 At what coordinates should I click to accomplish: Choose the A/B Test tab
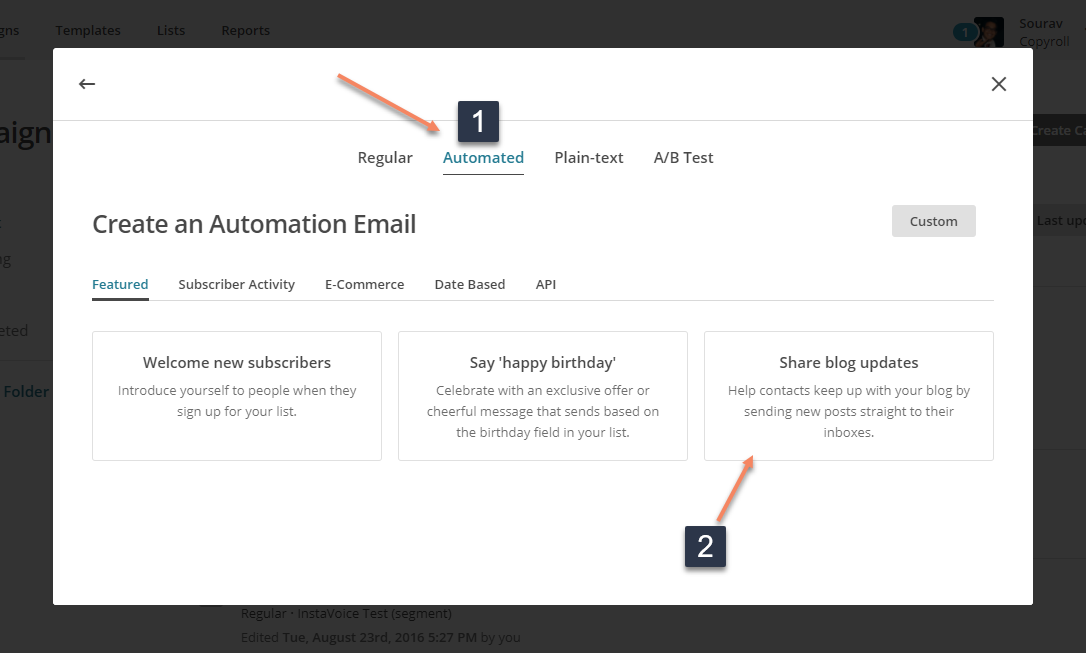683,157
